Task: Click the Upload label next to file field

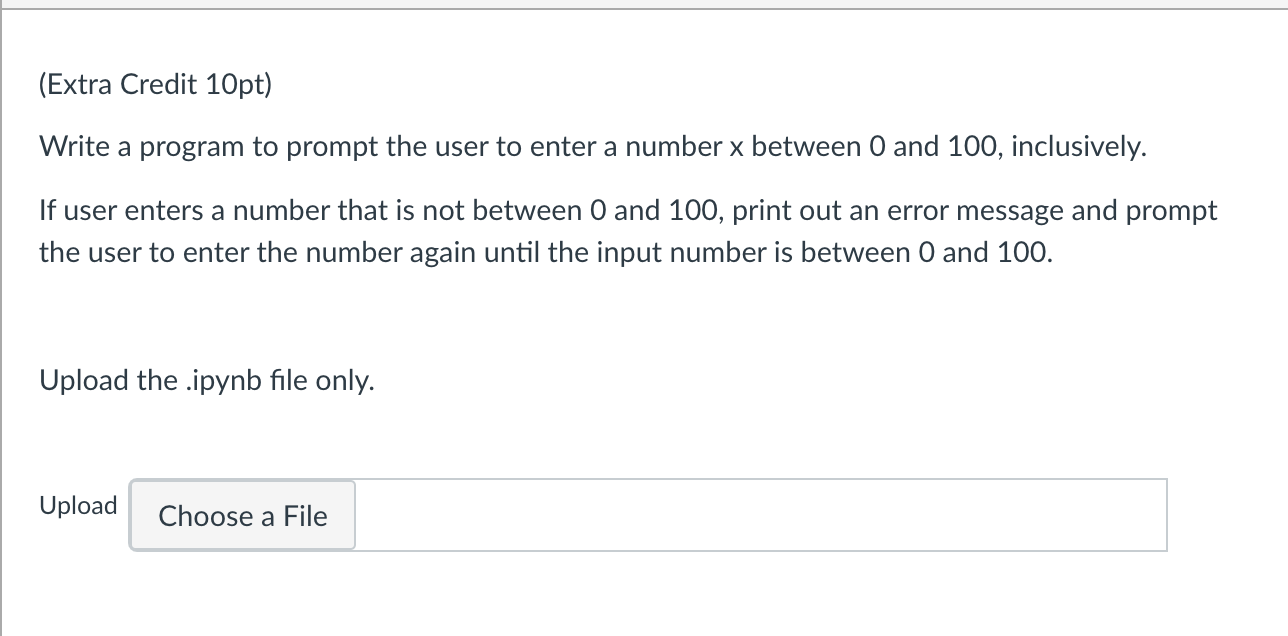Action: 78,506
